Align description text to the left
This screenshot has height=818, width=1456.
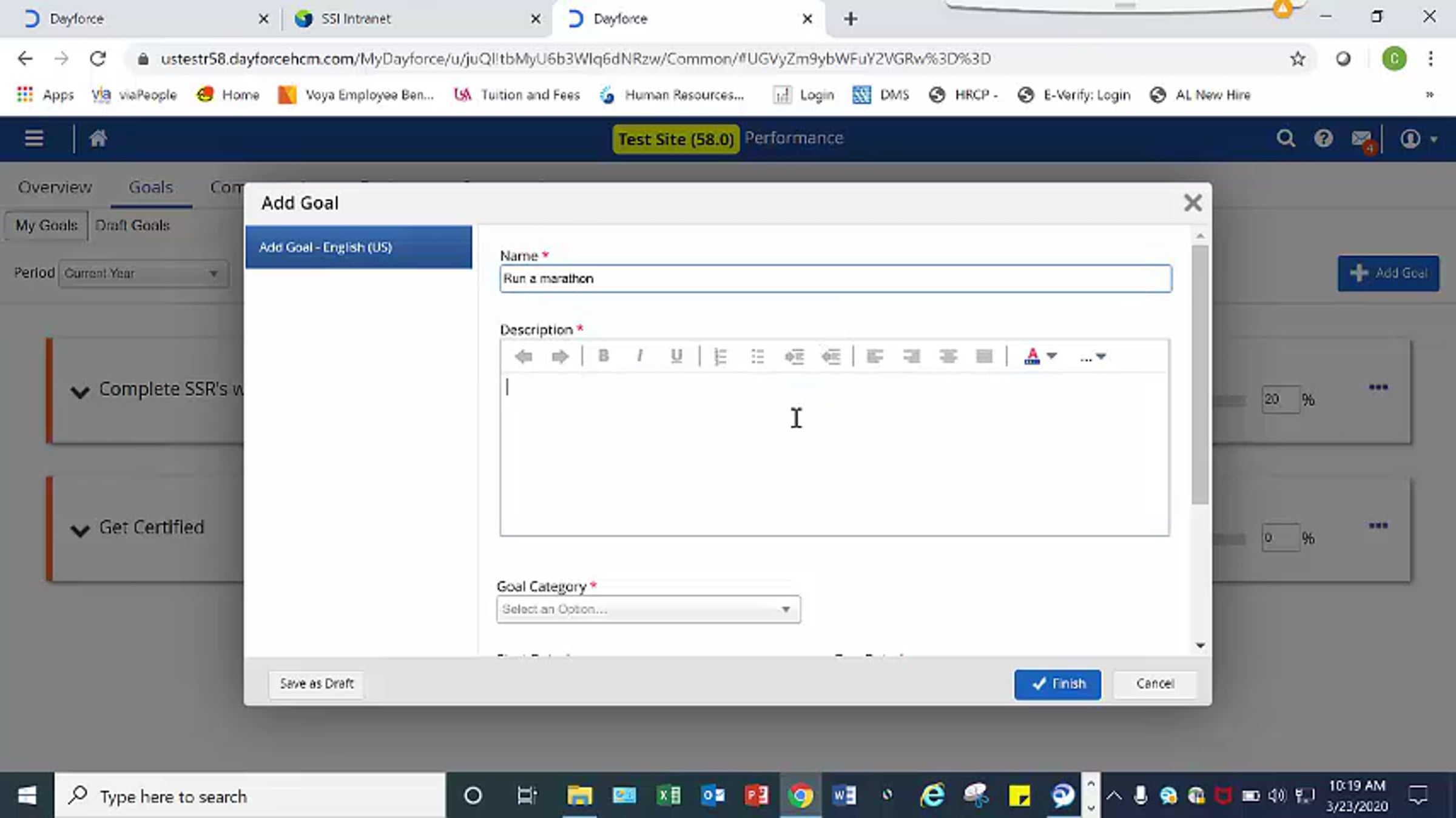(x=874, y=356)
